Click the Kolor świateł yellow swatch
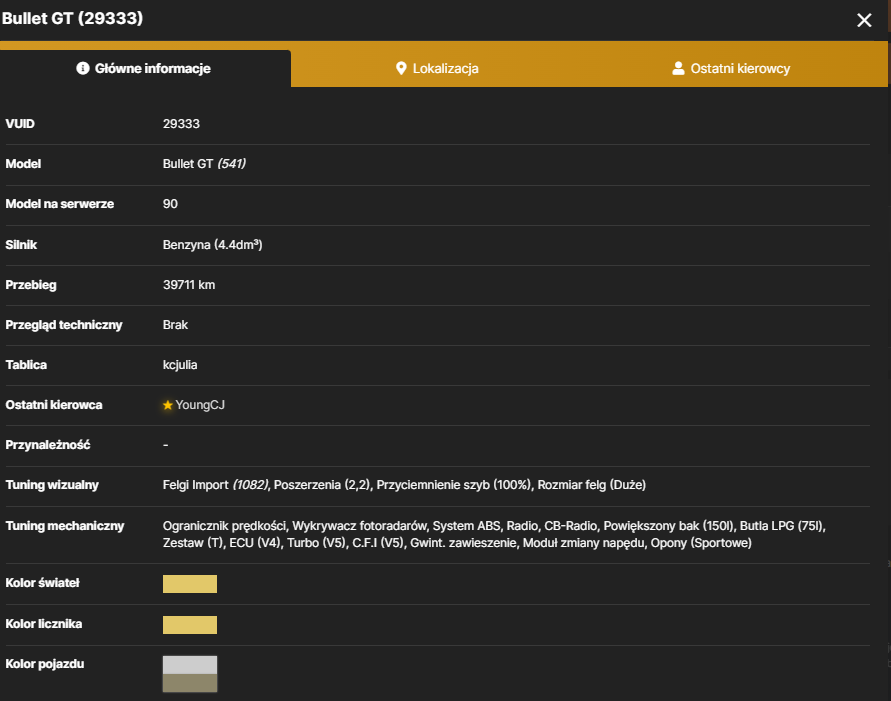Viewport: 891px width, 701px height. pyautogui.click(x=190, y=583)
